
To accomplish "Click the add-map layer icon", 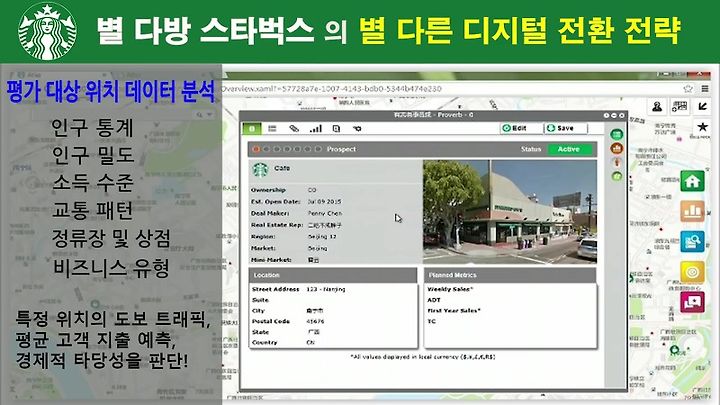I will [x=680, y=107].
